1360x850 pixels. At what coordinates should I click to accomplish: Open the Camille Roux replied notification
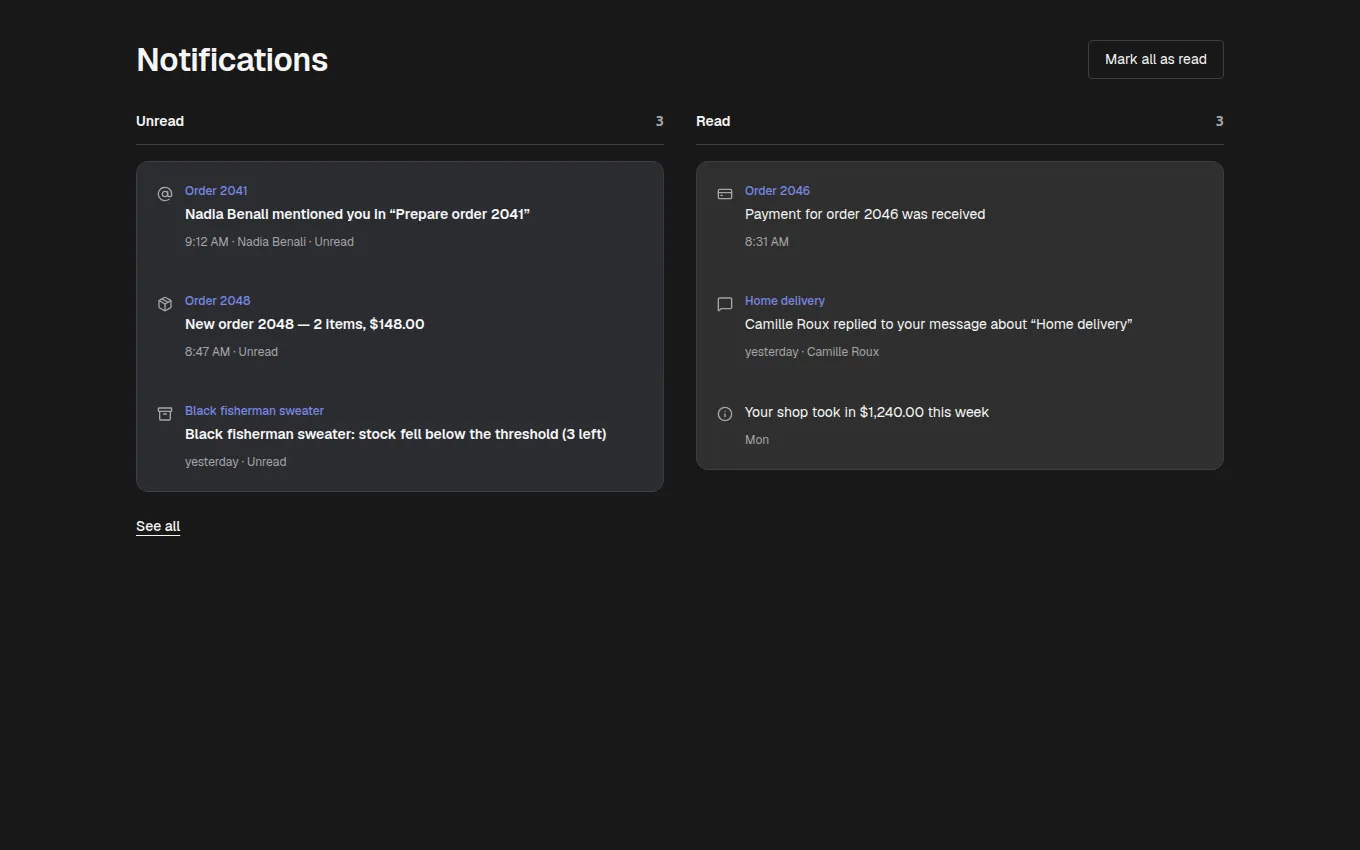point(938,324)
